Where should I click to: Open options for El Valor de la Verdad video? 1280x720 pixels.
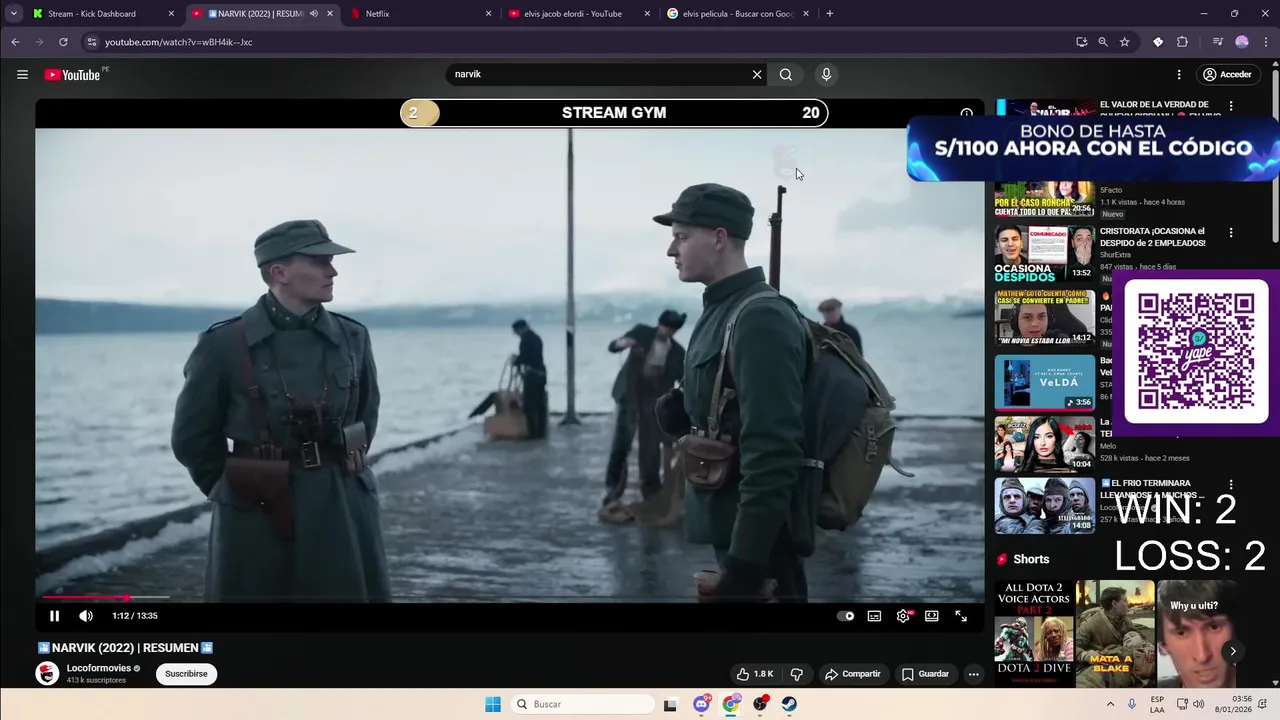coord(1231,106)
